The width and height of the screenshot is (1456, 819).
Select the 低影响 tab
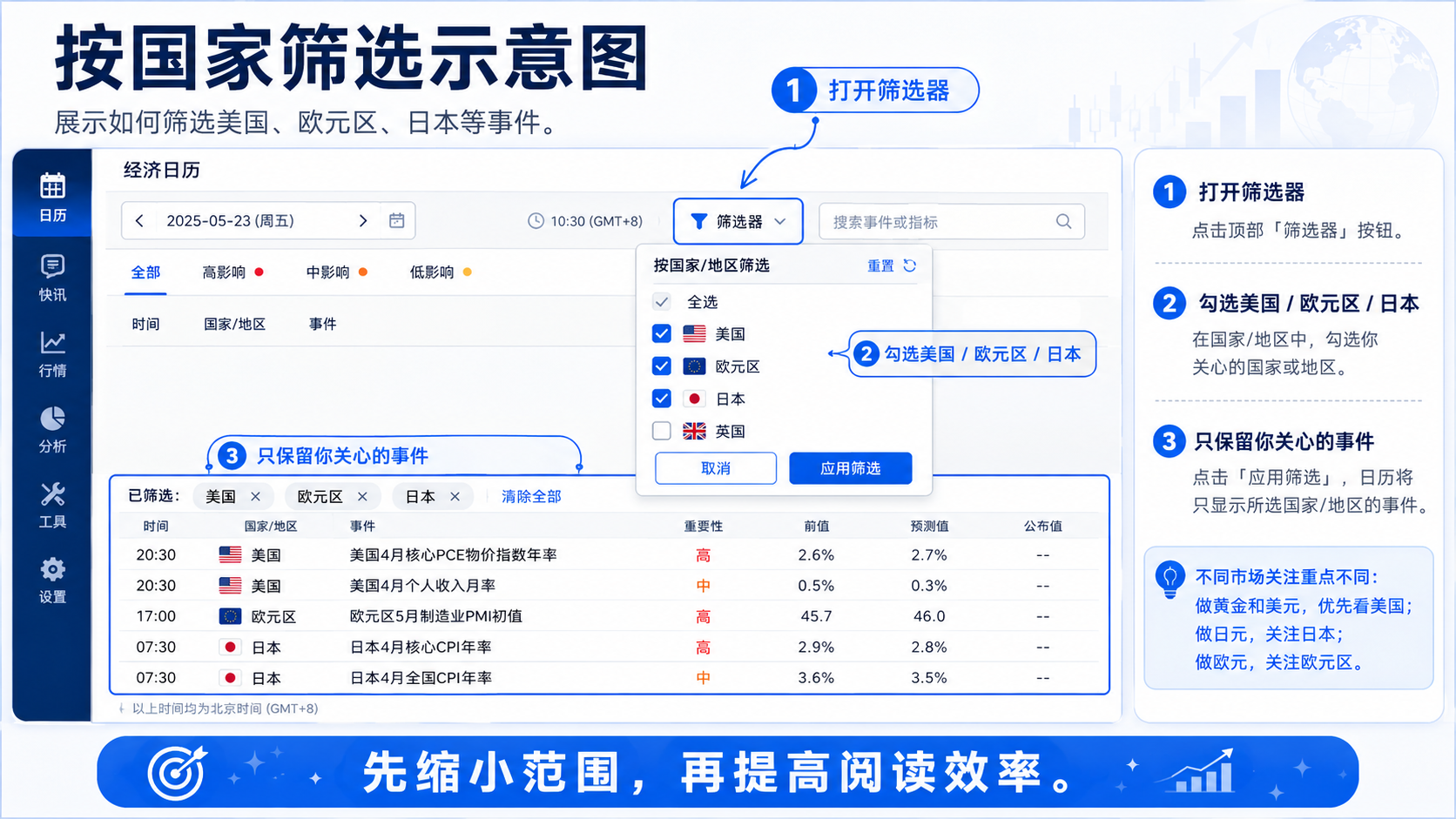[441, 272]
